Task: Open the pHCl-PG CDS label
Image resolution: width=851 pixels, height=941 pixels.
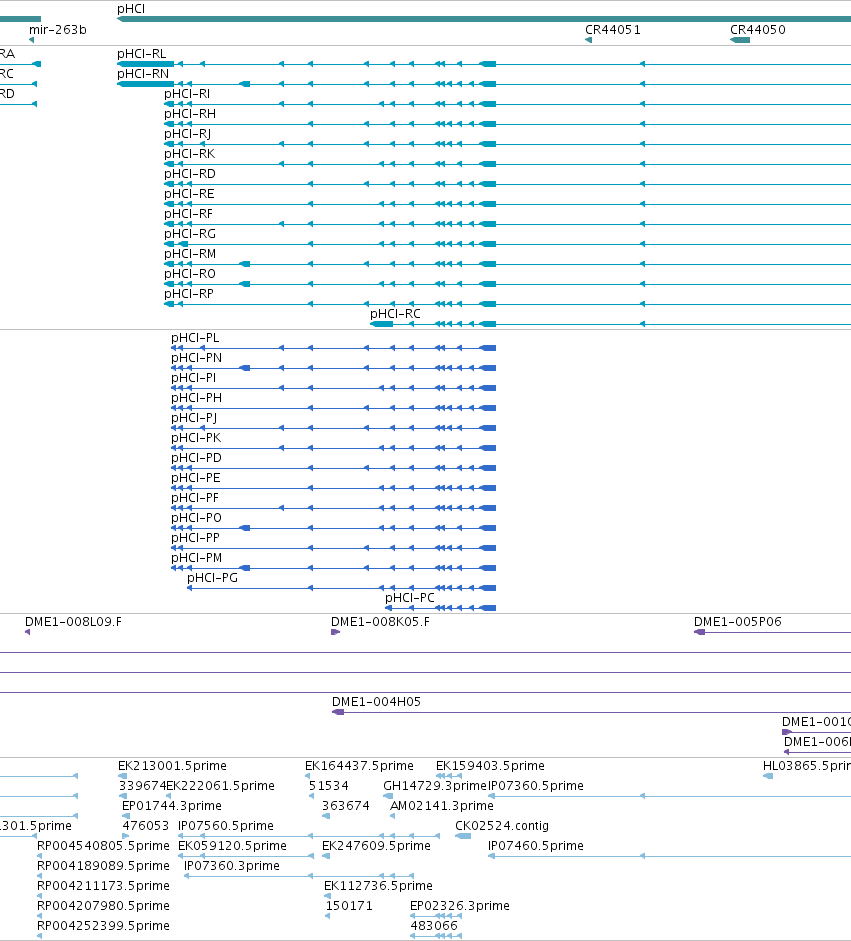Action: tap(212, 577)
